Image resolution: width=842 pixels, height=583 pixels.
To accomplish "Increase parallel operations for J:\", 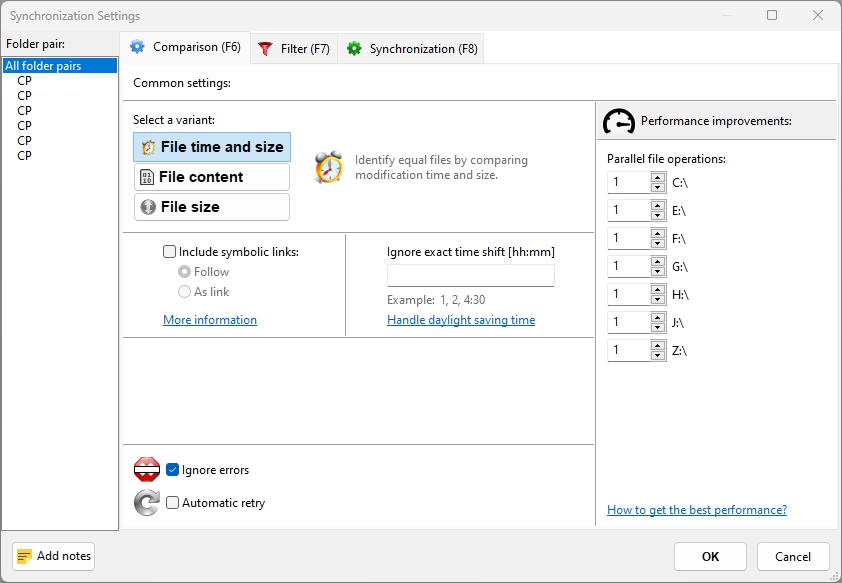I will coord(658,317).
